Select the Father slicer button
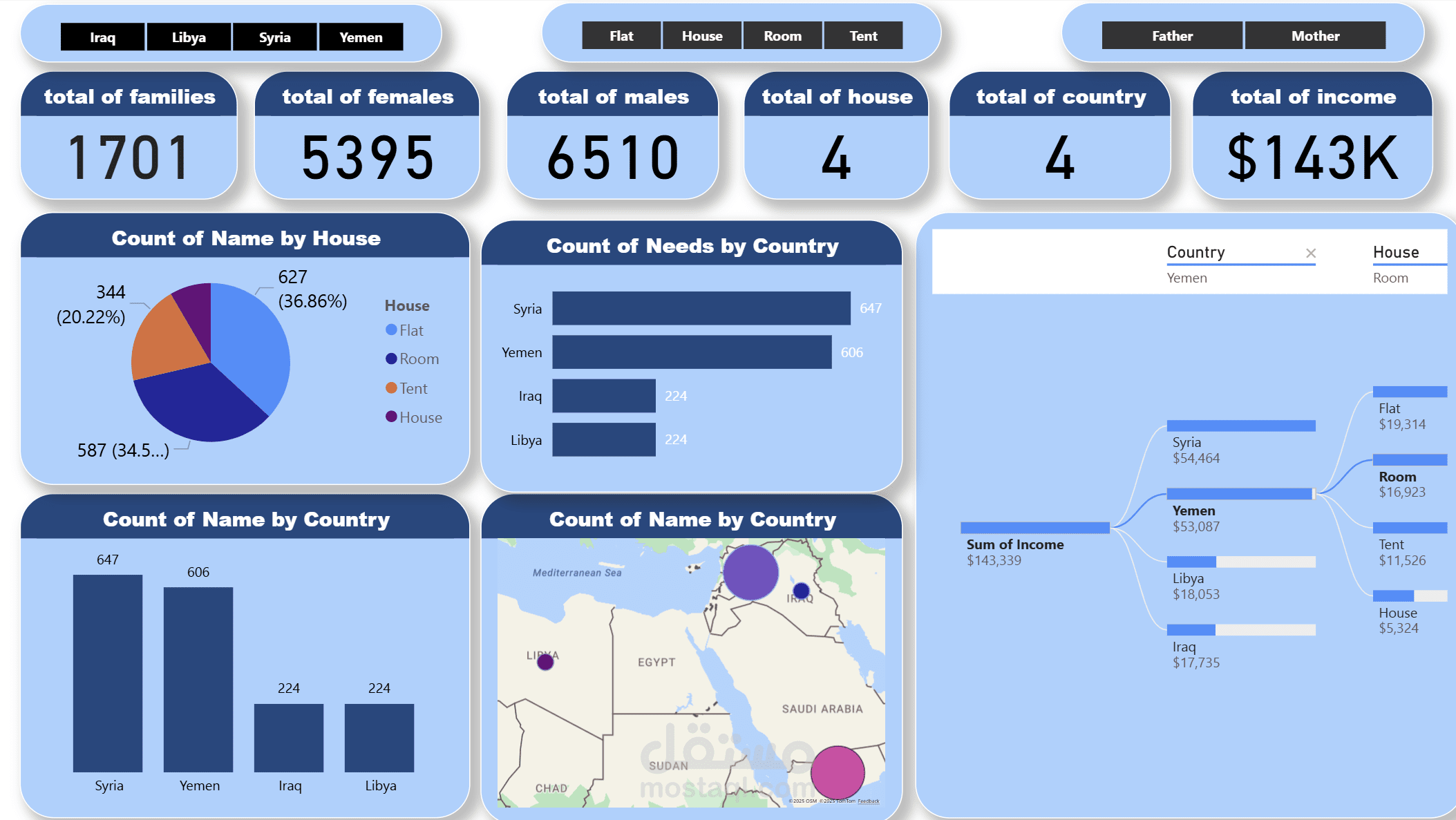The height and width of the screenshot is (820, 1456). click(x=1172, y=36)
